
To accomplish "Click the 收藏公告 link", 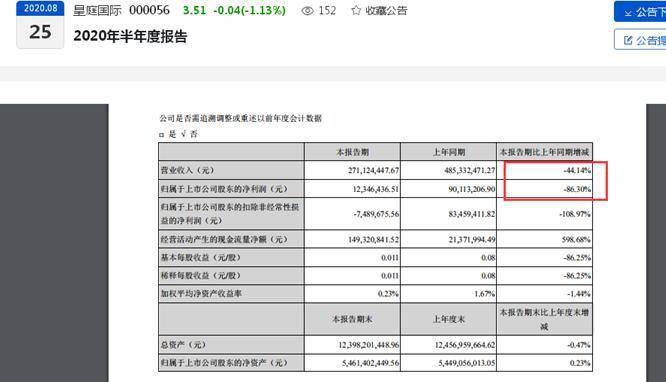I will click(x=386, y=11).
